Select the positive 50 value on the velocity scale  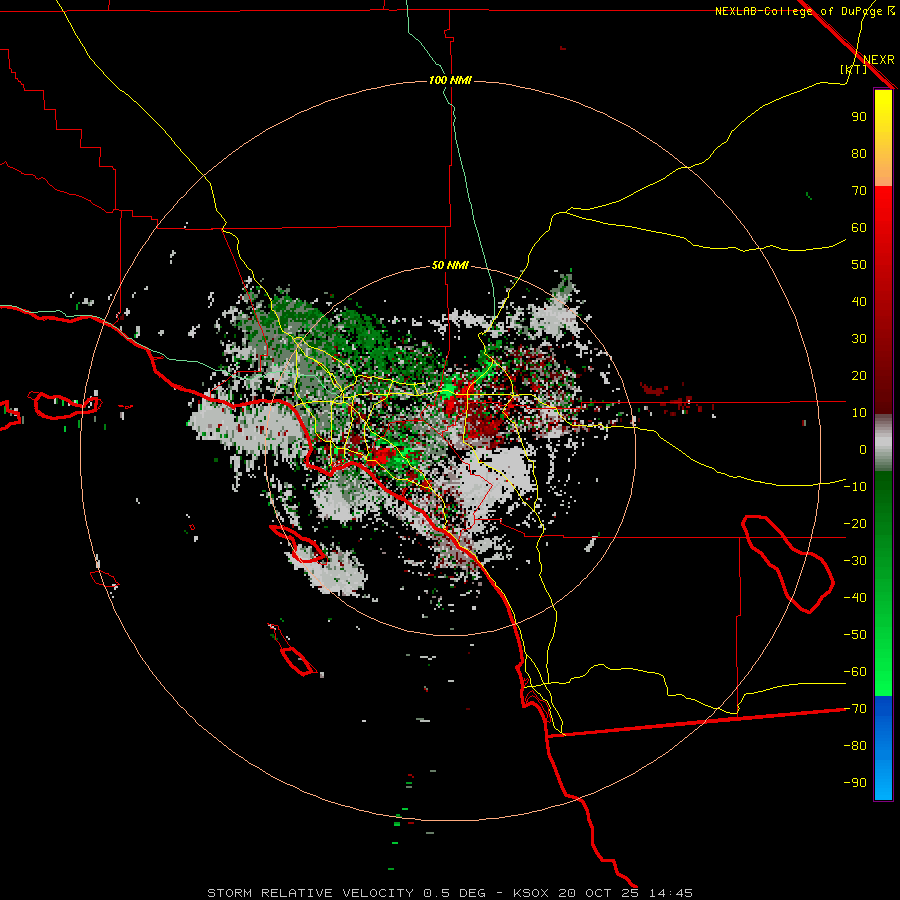click(859, 265)
